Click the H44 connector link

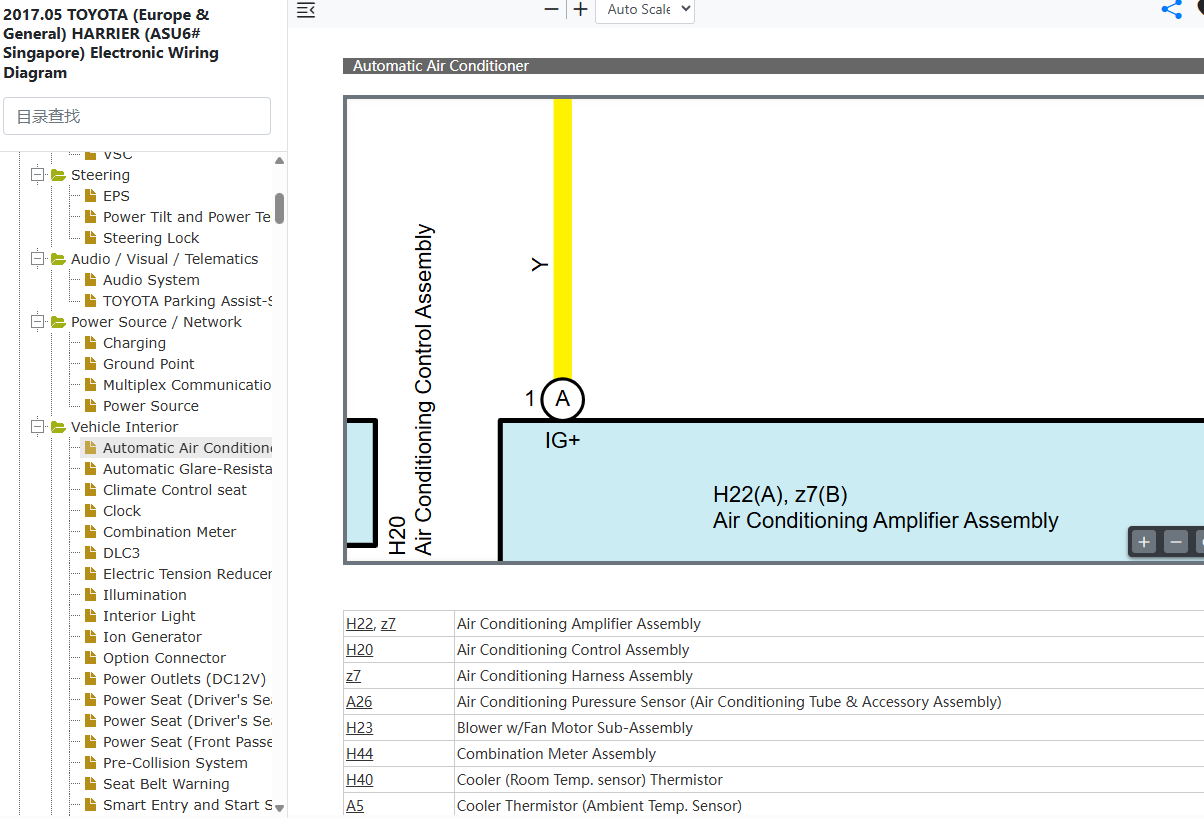pyautogui.click(x=360, y=754)
